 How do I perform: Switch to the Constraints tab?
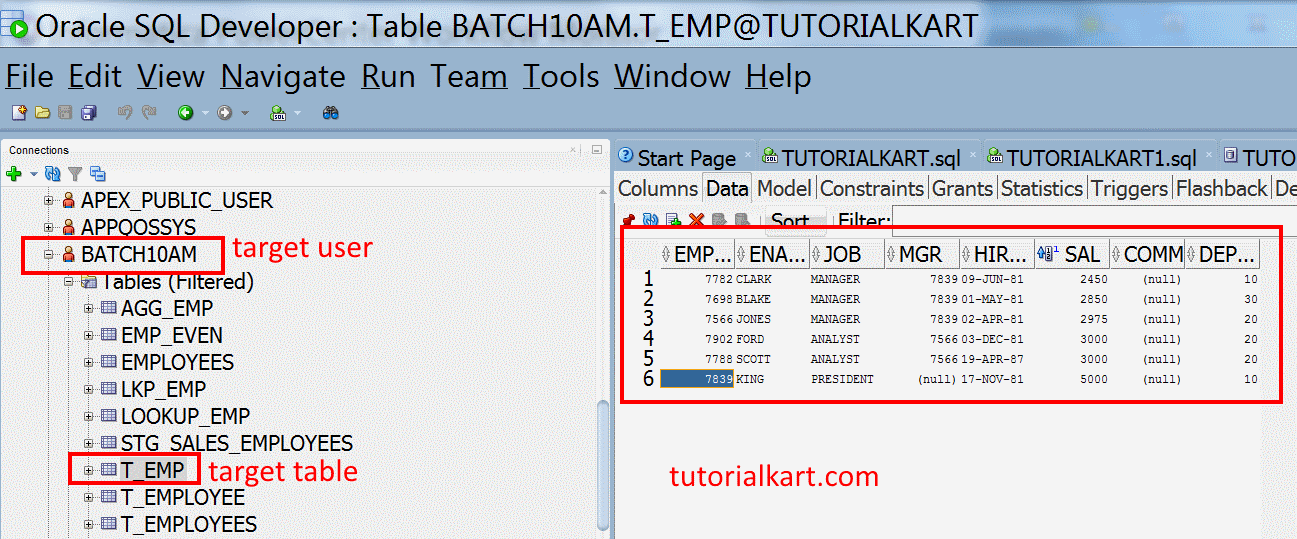(871, 188)
